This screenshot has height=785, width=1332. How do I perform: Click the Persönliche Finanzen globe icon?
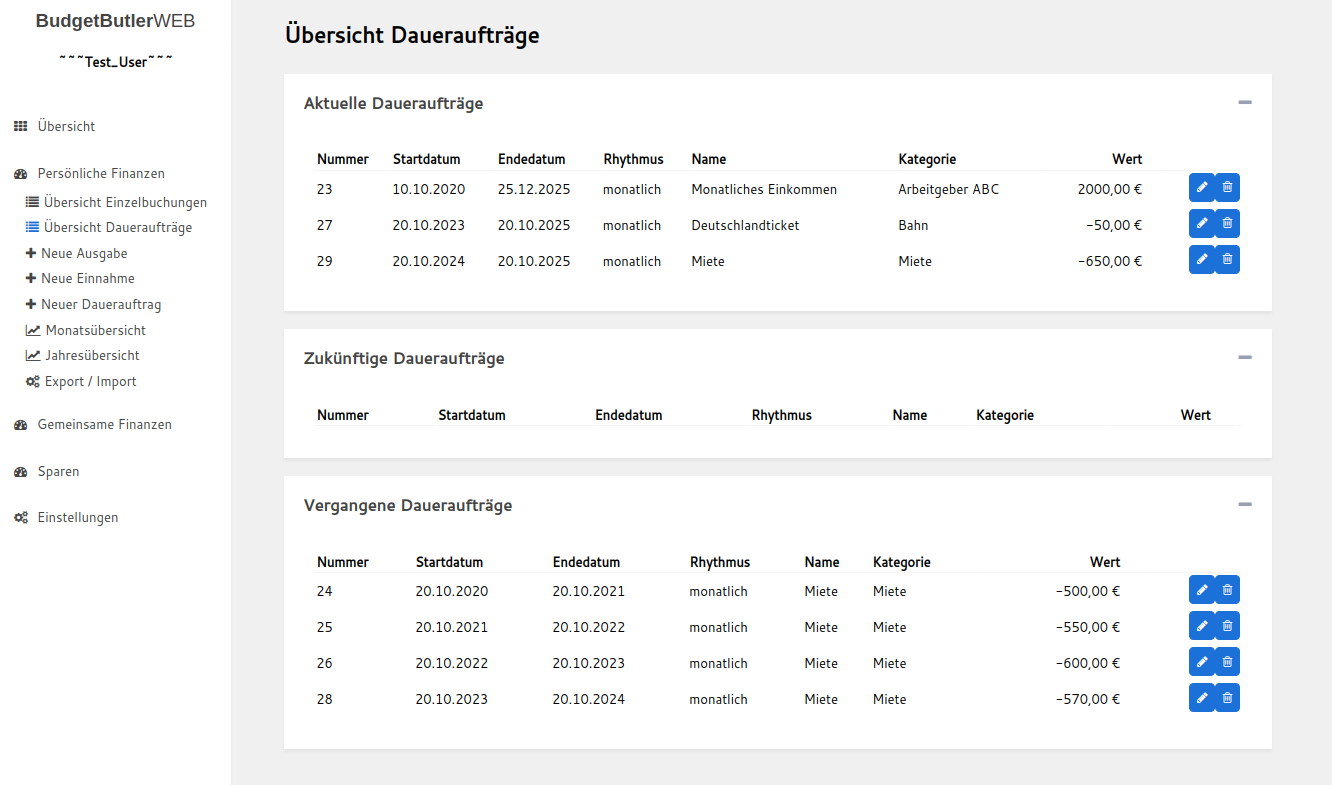click(x=19, y=172)
